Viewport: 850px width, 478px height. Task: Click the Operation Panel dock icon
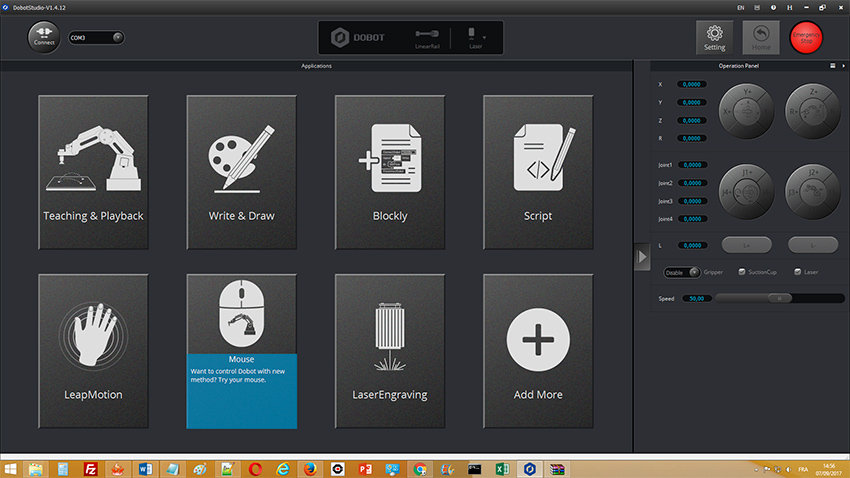point(833,66)
